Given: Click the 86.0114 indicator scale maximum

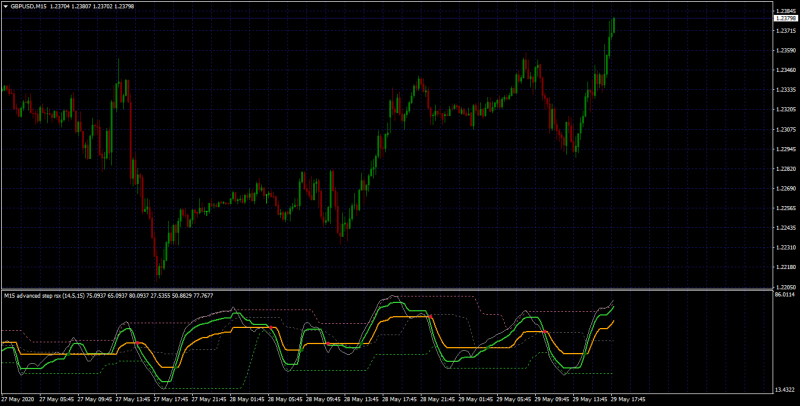Looking at the screenshot, I should pyautogui.click(x=786, y=294).
